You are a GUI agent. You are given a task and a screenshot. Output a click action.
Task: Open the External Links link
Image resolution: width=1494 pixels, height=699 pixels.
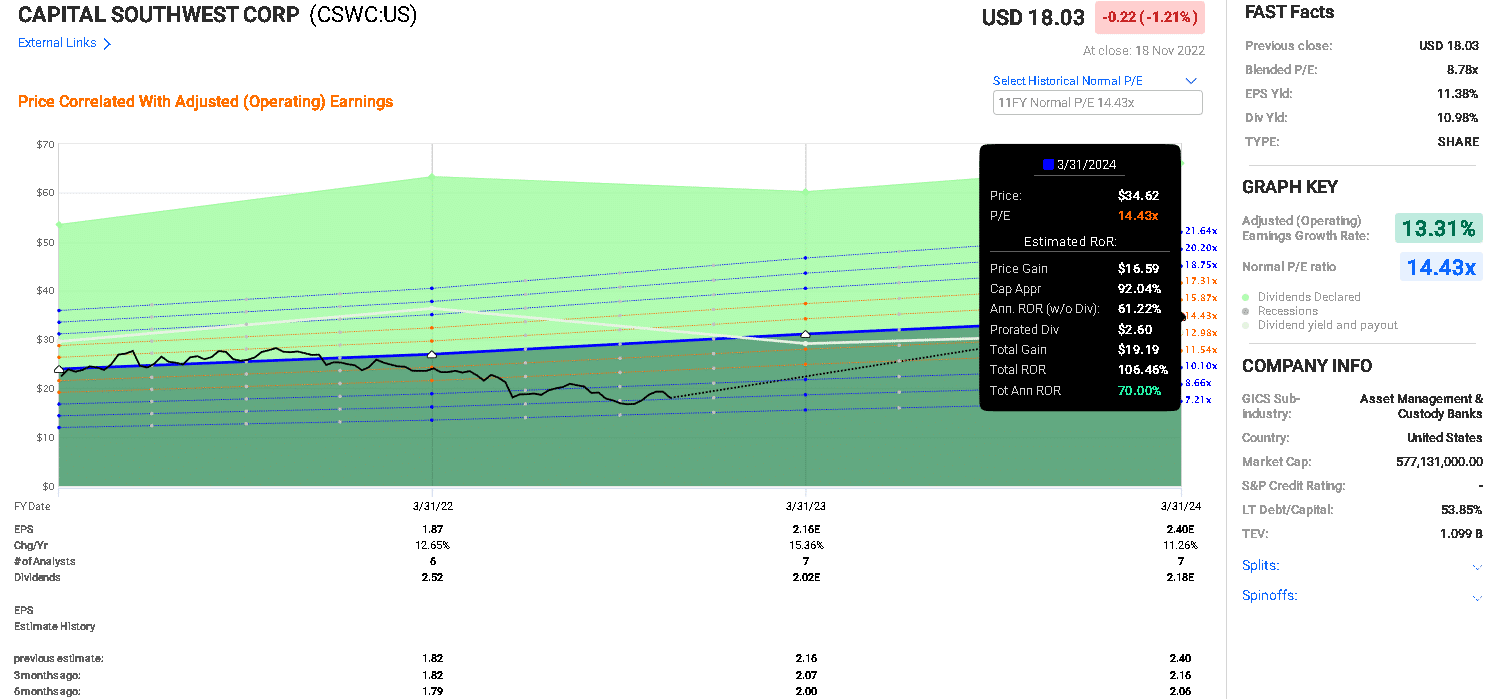(x=57, y=43)
